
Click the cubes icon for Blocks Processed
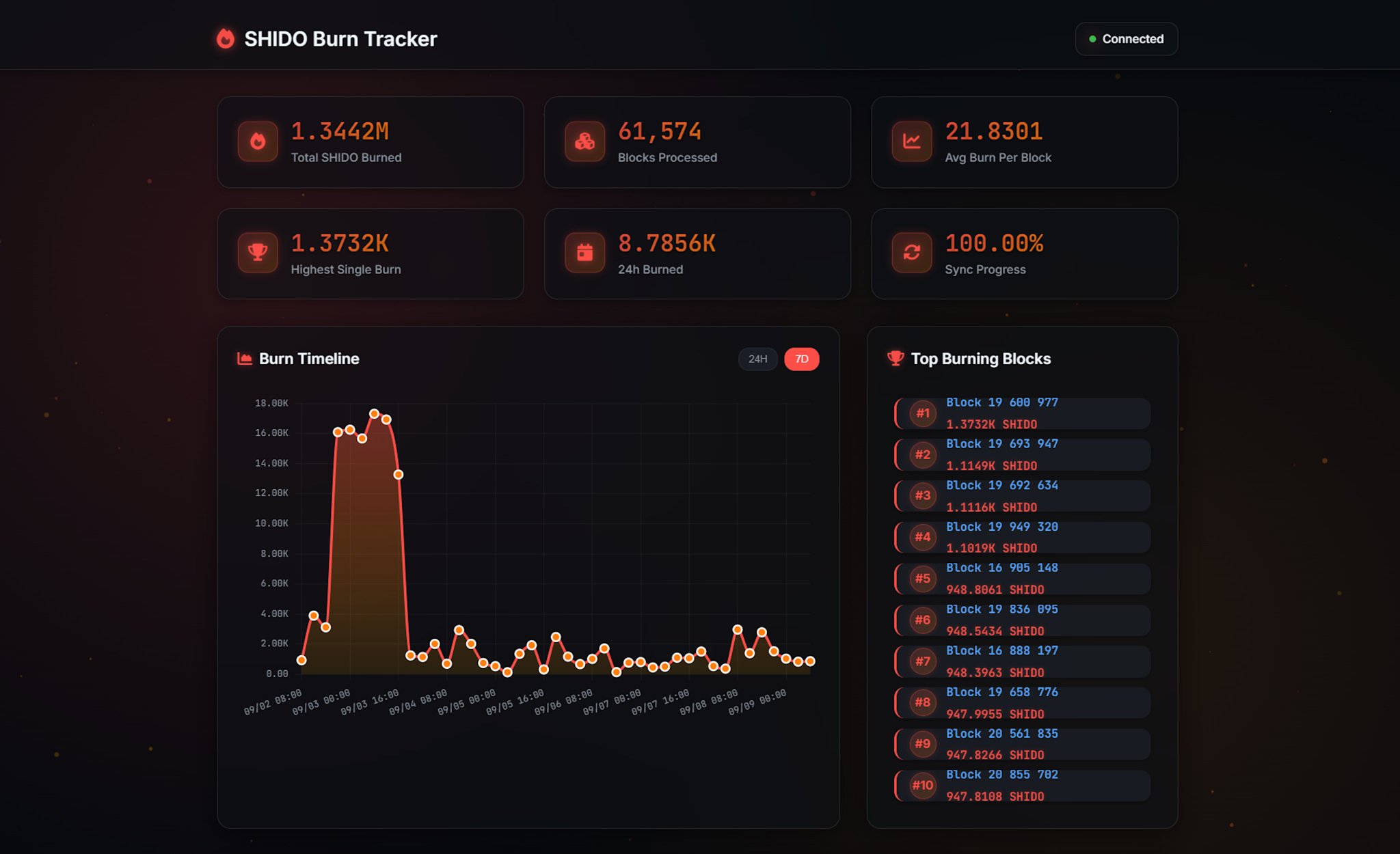584,141
